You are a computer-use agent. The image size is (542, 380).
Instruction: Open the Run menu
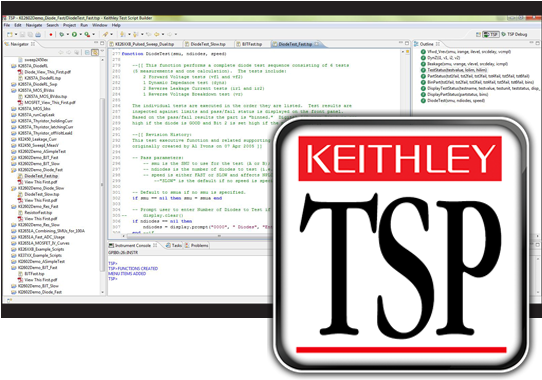(x=84, y=25)
